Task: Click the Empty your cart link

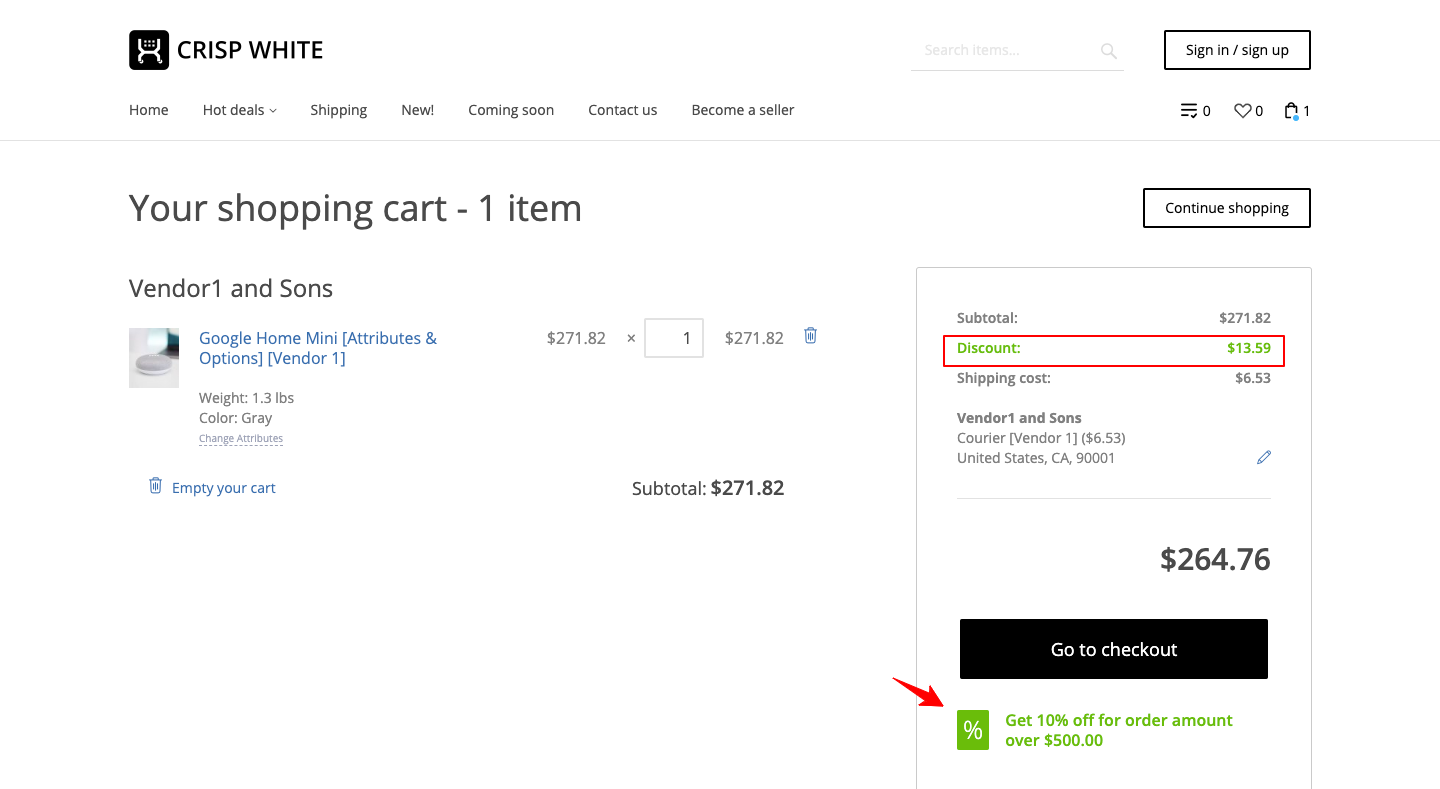Action: (x=224, y=488)
